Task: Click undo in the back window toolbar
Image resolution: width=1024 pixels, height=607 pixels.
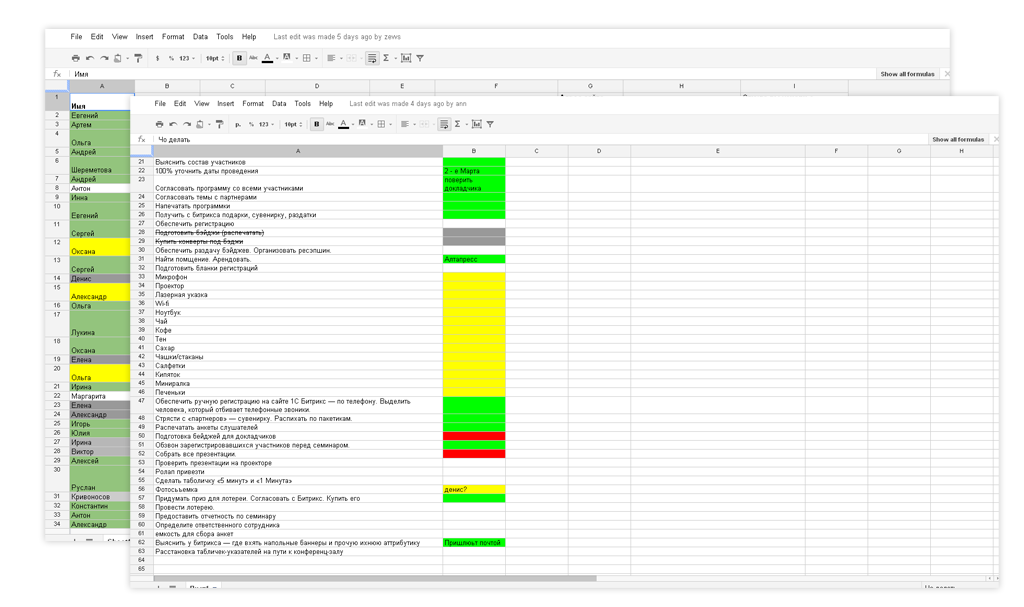Action: point(90,58)
